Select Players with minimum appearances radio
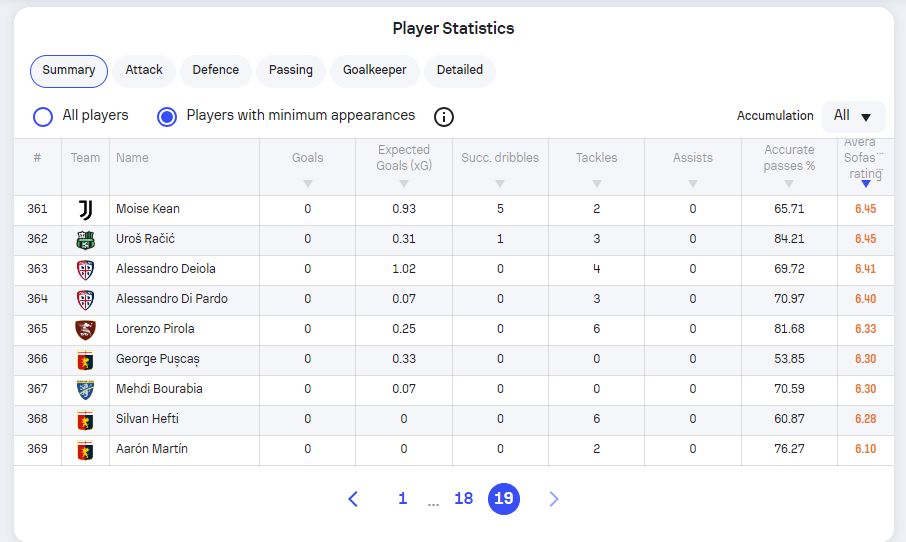906x542 pixels. pos(167,117)
